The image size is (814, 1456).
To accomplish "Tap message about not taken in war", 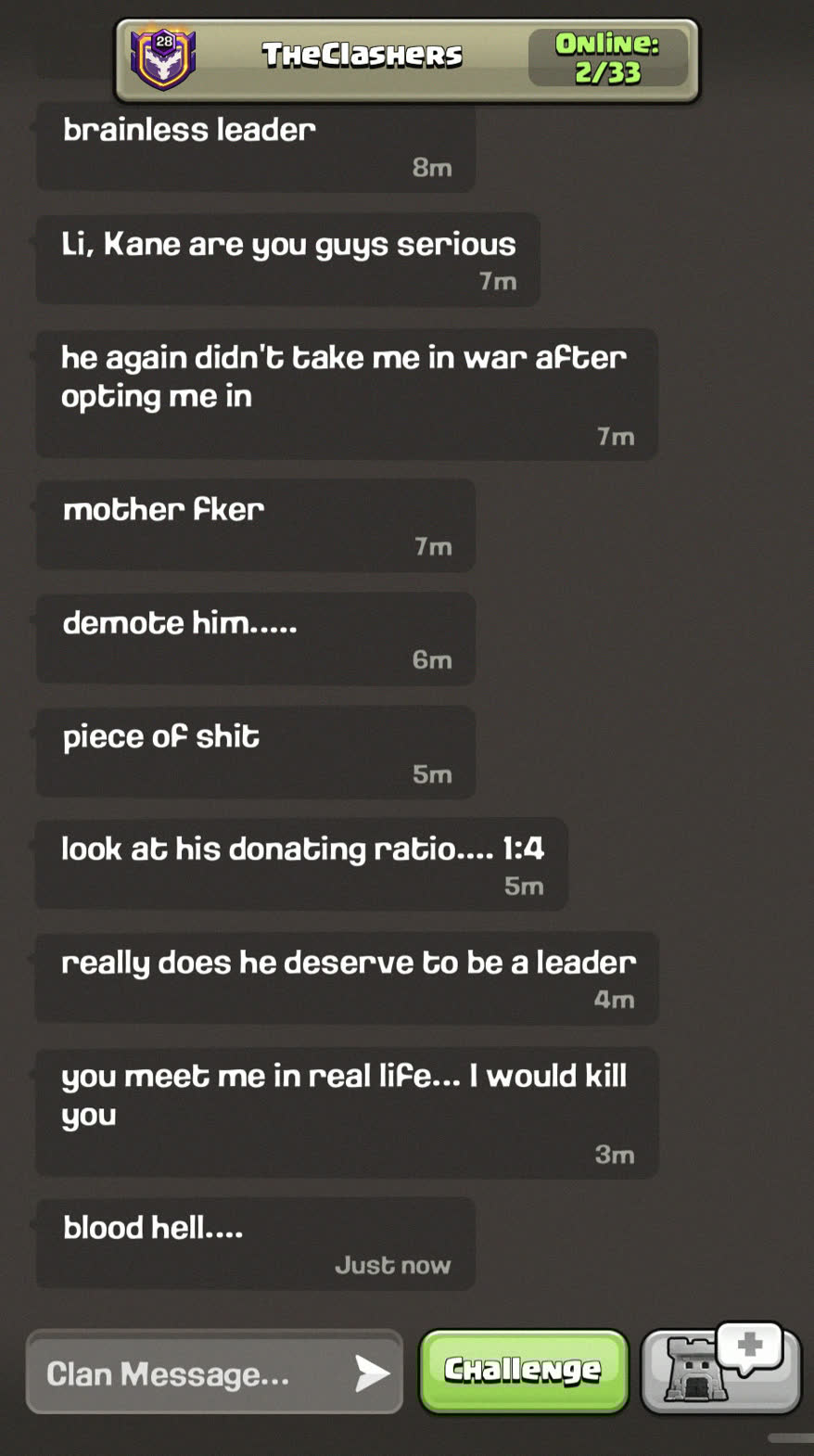I will (x=346, y=393).
